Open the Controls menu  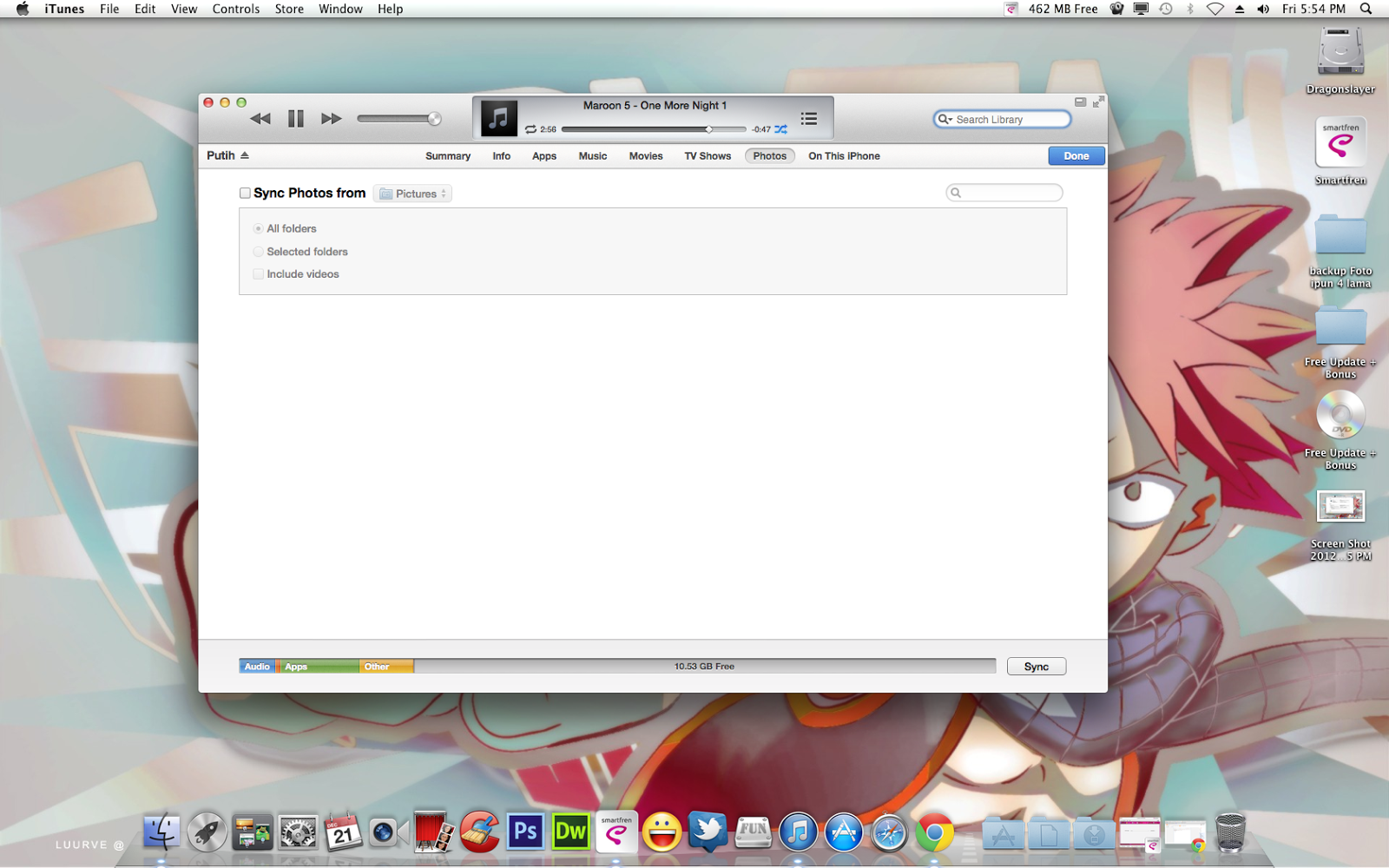point(236,9)
